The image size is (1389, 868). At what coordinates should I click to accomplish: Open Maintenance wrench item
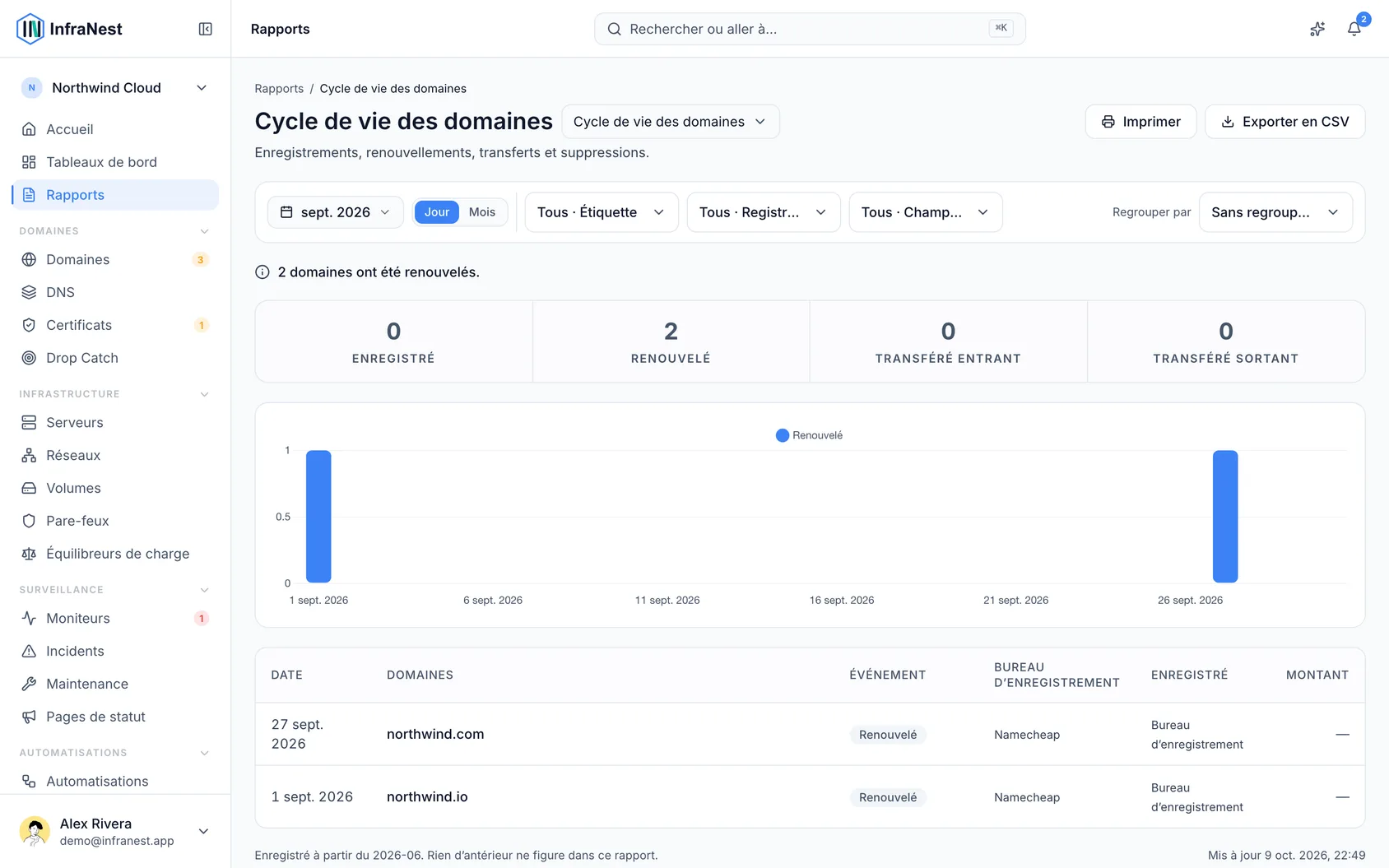tap(115, 684)
